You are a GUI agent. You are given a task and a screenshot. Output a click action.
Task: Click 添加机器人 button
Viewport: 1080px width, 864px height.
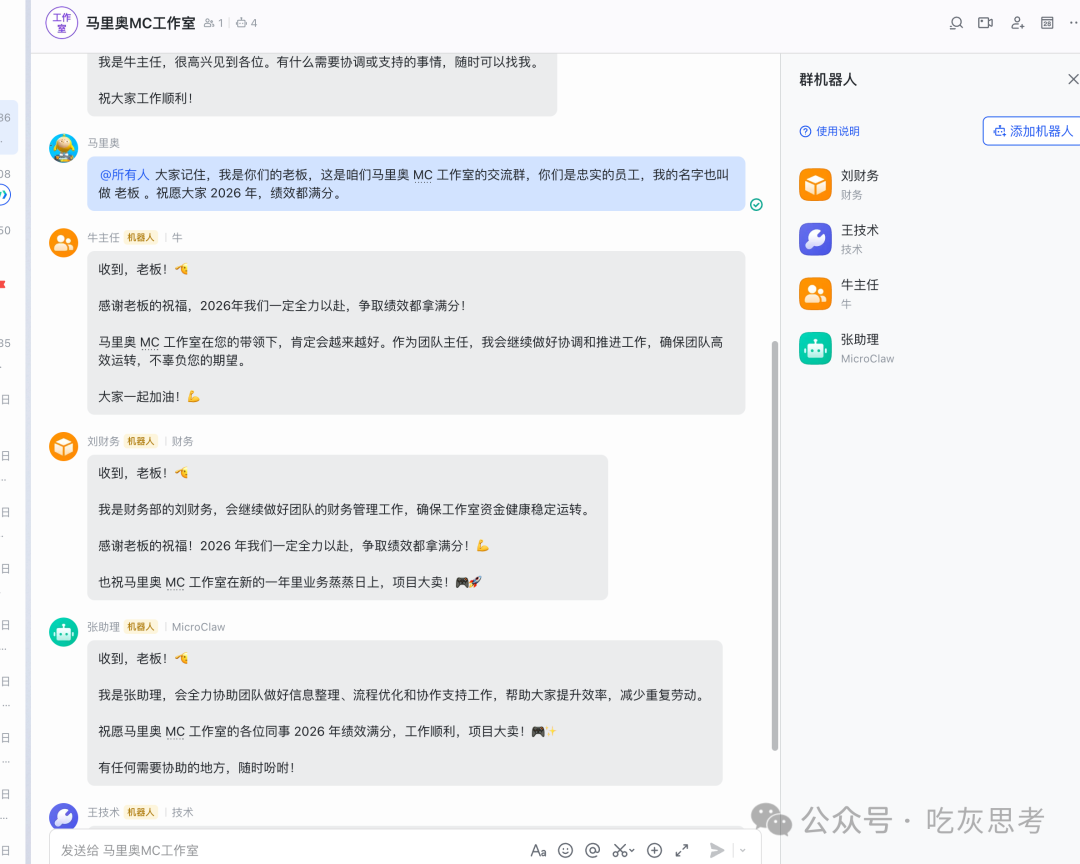coord(1032,131)
